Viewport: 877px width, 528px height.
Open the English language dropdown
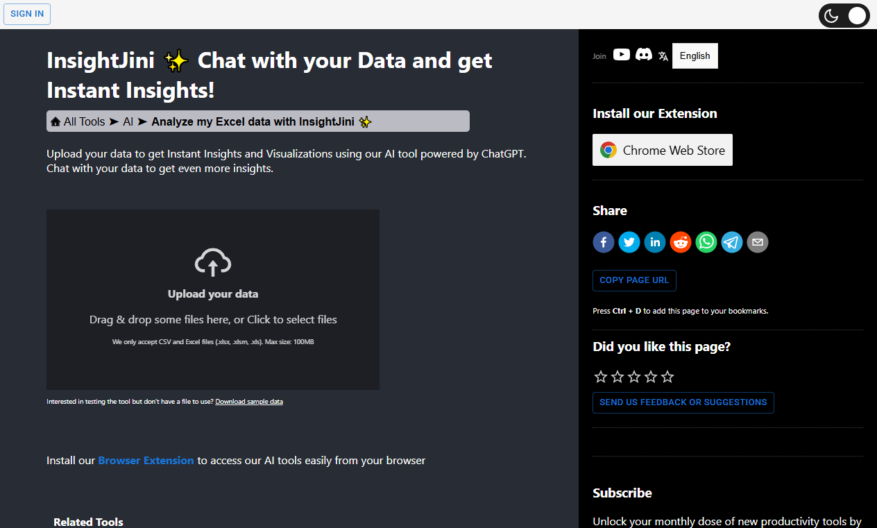pyautogui.click(x=695, y=56)
